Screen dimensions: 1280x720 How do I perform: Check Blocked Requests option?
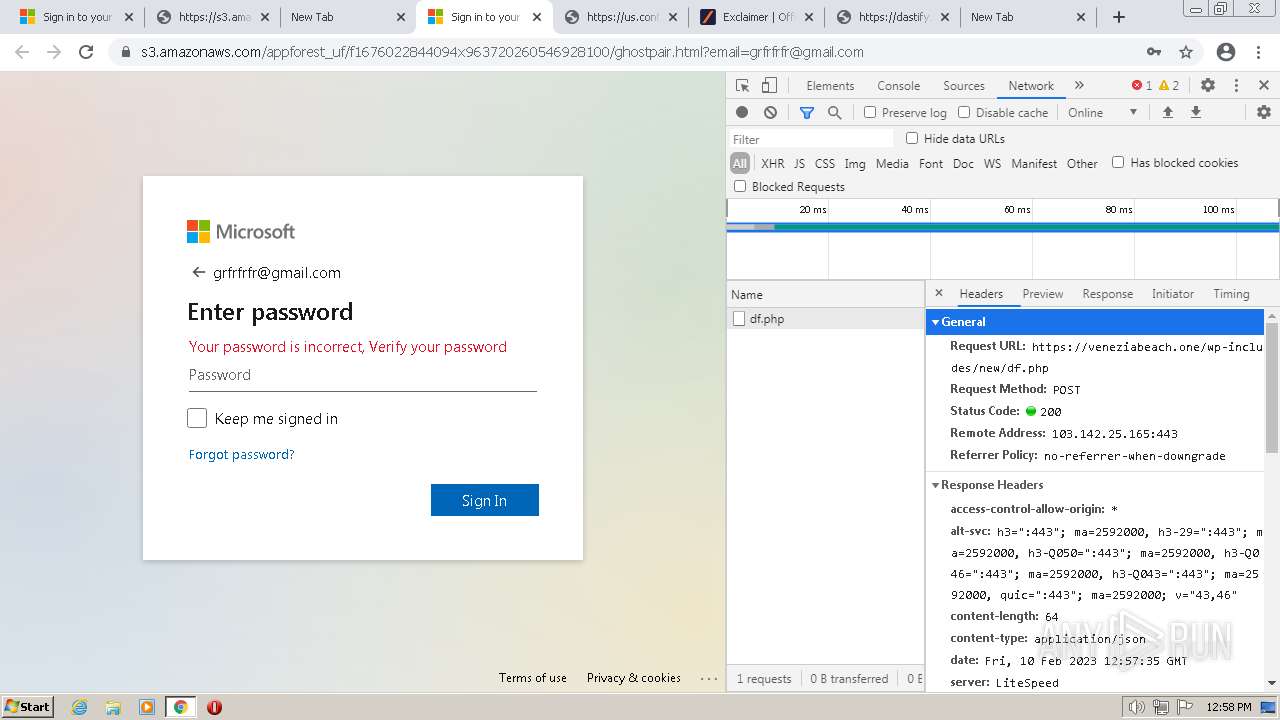[x=740, y=186]
